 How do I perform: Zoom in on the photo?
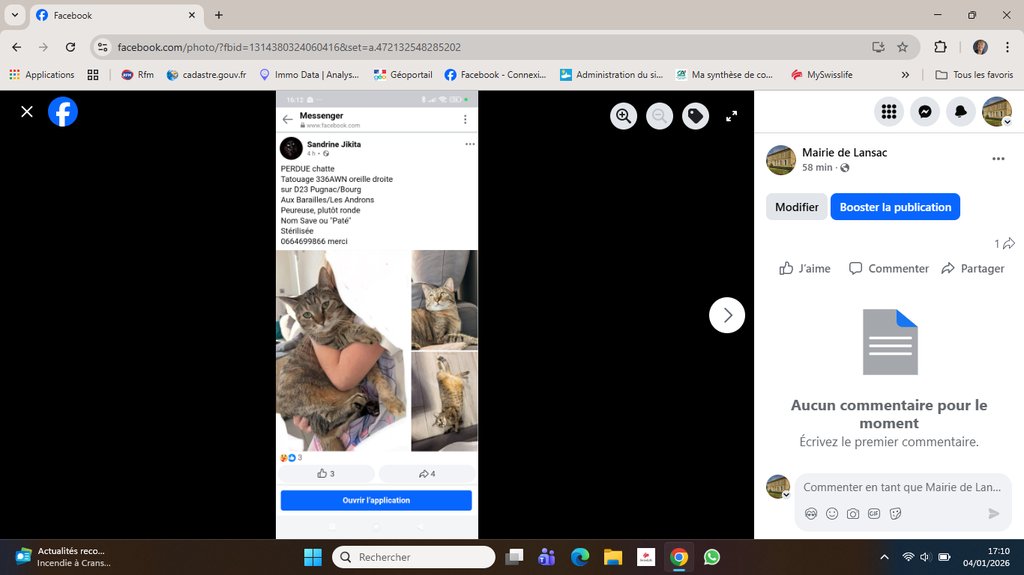pyautogui.click(x=624, y=116)
